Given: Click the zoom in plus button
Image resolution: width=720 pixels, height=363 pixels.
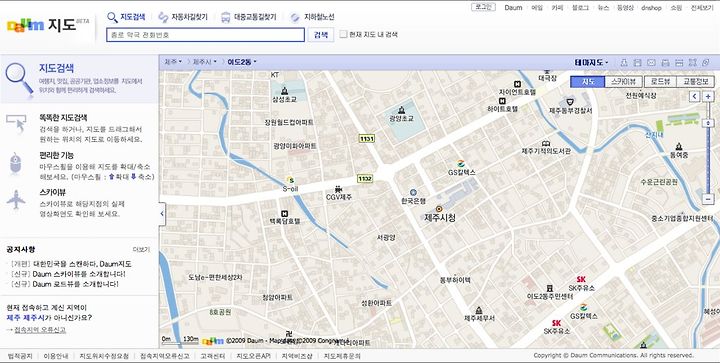Looking at the screenshot, I should pos(708,96).
